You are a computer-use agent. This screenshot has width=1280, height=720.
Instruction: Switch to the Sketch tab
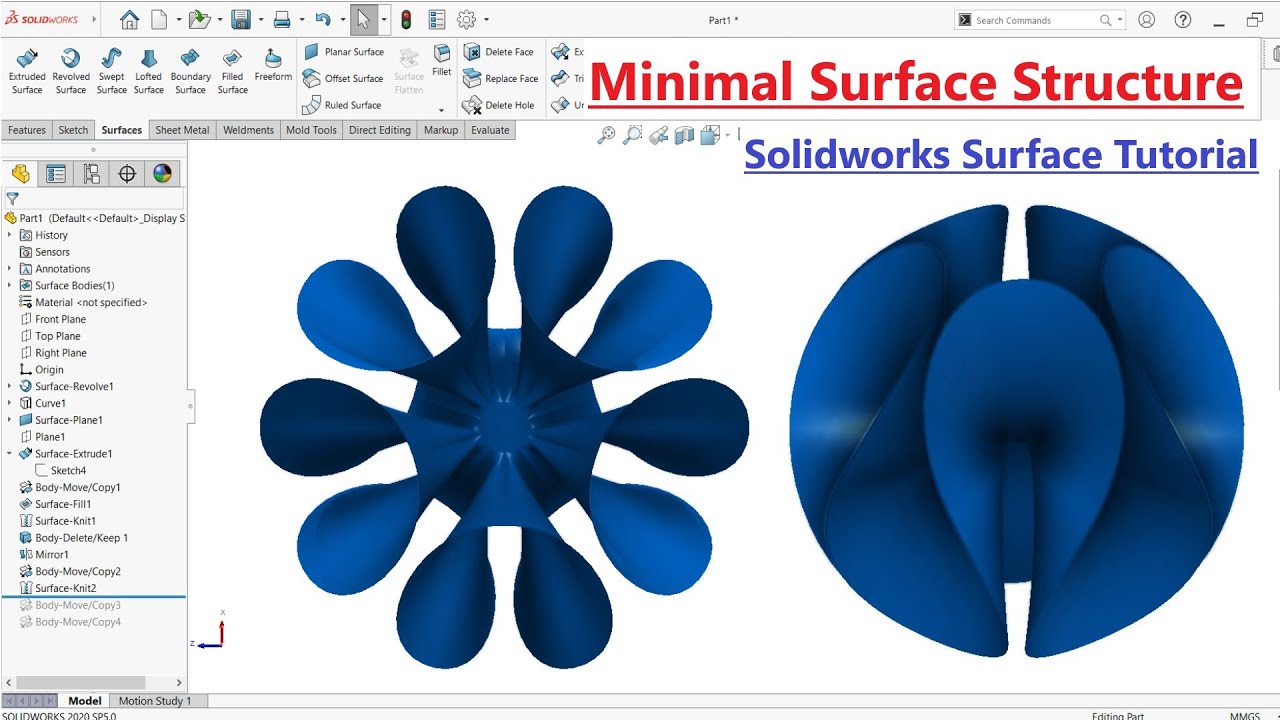coord(73,130)
